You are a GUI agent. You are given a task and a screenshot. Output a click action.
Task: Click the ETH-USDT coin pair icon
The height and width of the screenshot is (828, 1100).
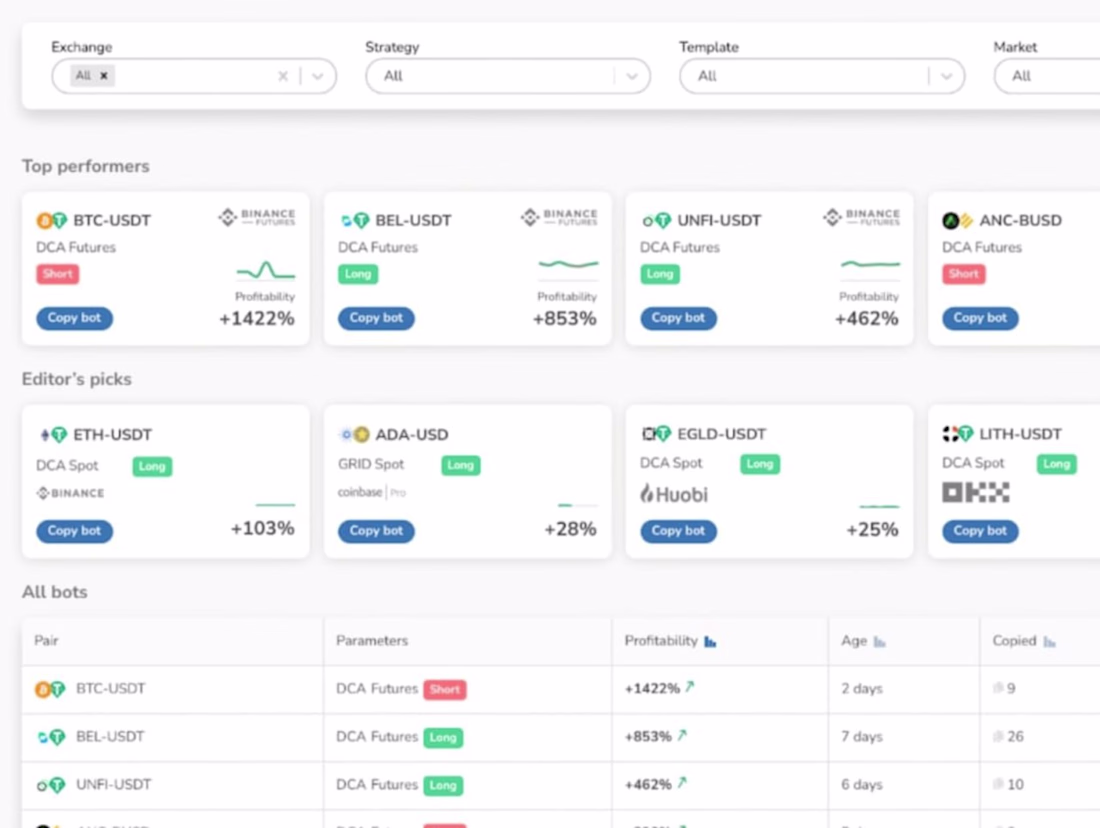click(x=53, y=434)
